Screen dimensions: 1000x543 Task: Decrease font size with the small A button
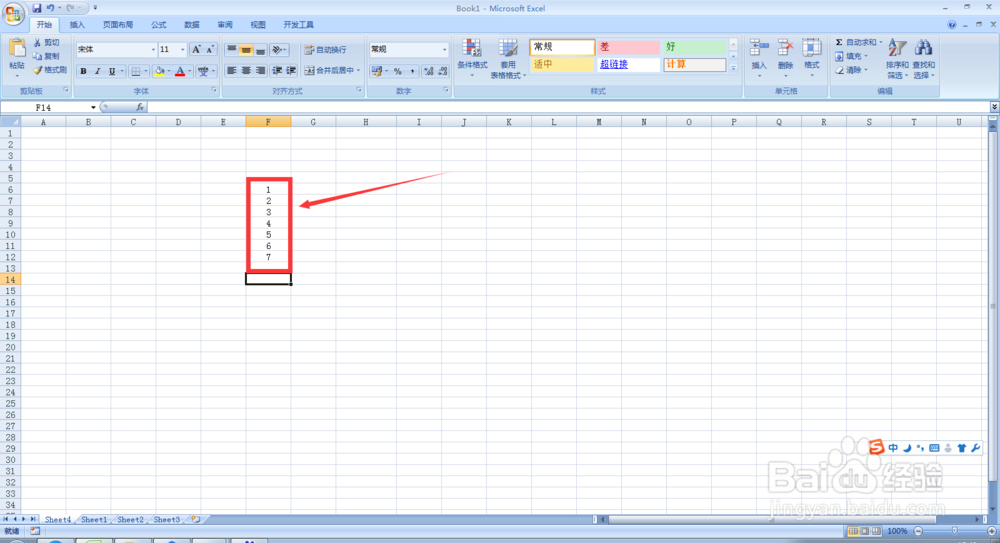tap(210, 49)
